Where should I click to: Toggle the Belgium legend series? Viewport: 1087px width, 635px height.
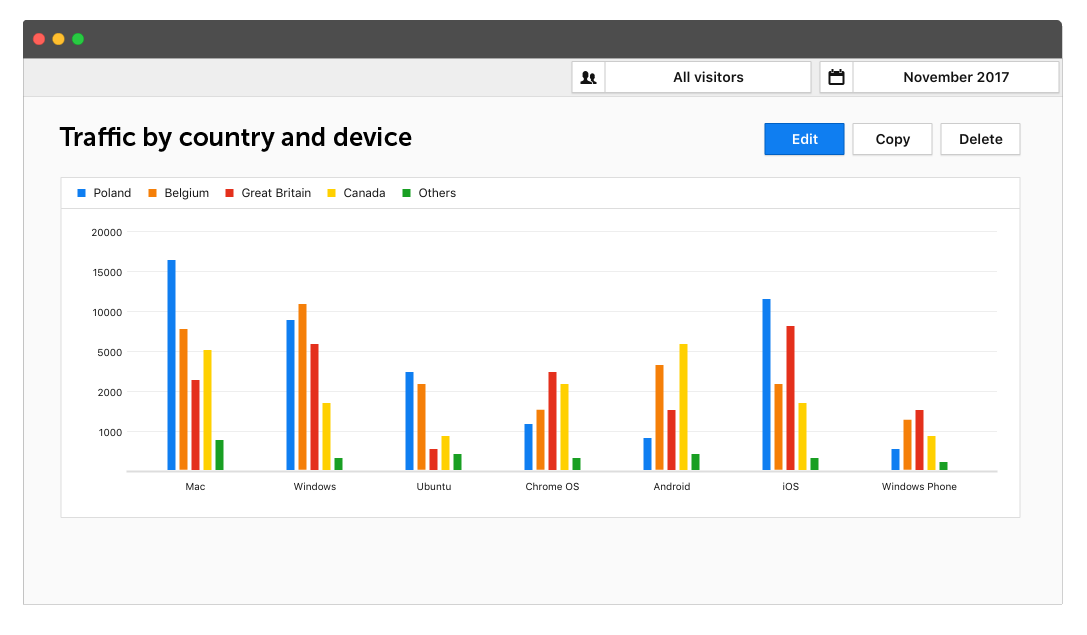(x=178, y=193)
